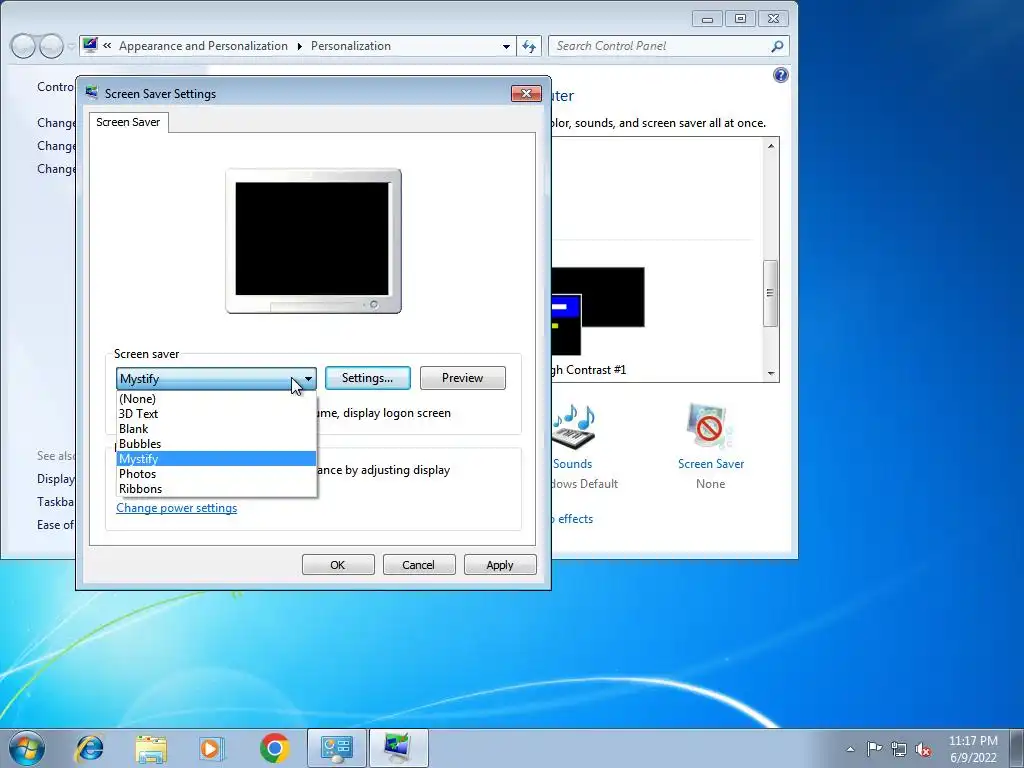The width and height of the screenshot is (1024, 768).
Task: Click themes list scroll down arrow
Action: point(771,374)
